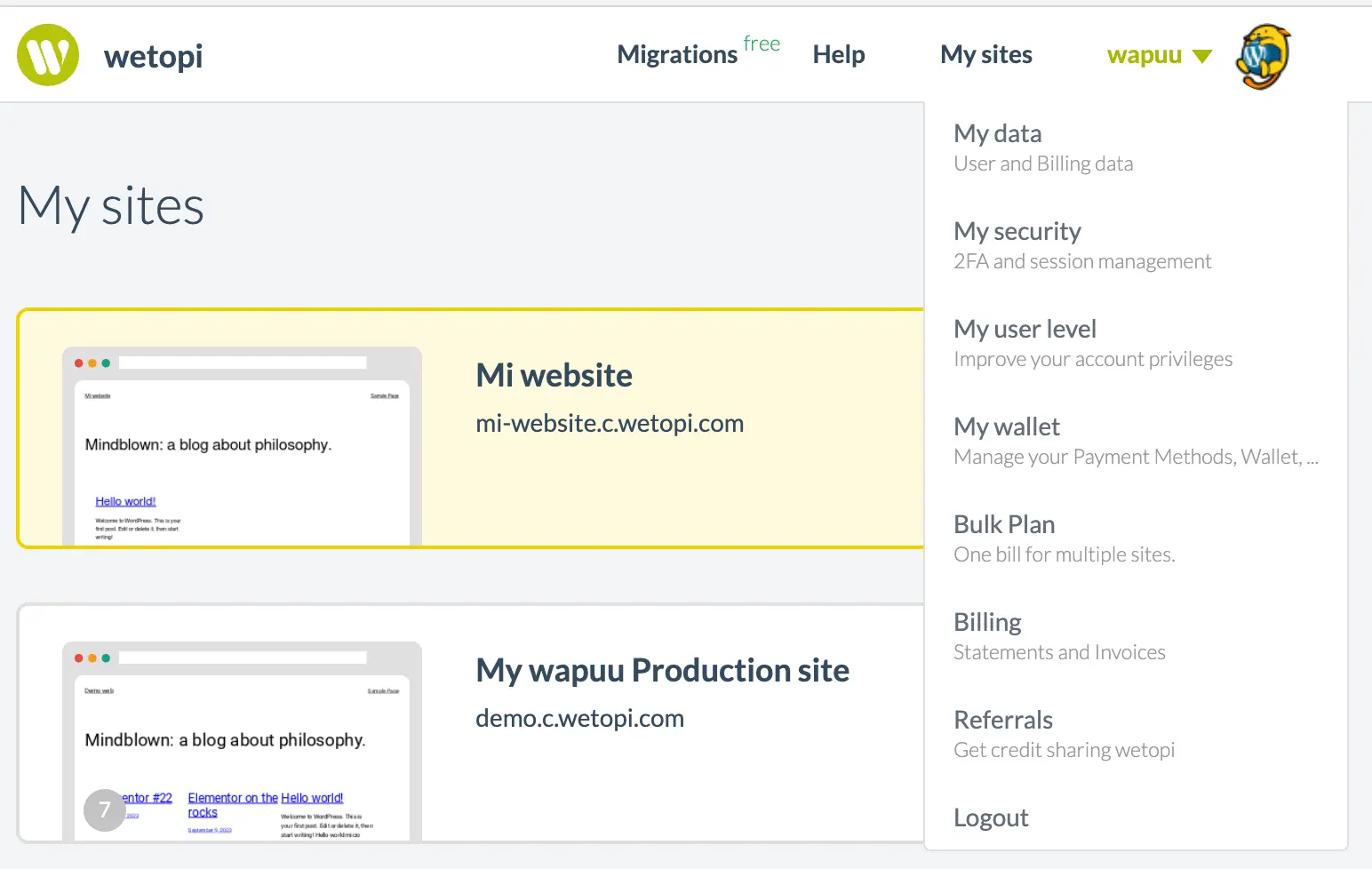The height and width of the screenshot is (869, 1372).
Task: Open the Migrations menu item
Action: coord(677,54)
